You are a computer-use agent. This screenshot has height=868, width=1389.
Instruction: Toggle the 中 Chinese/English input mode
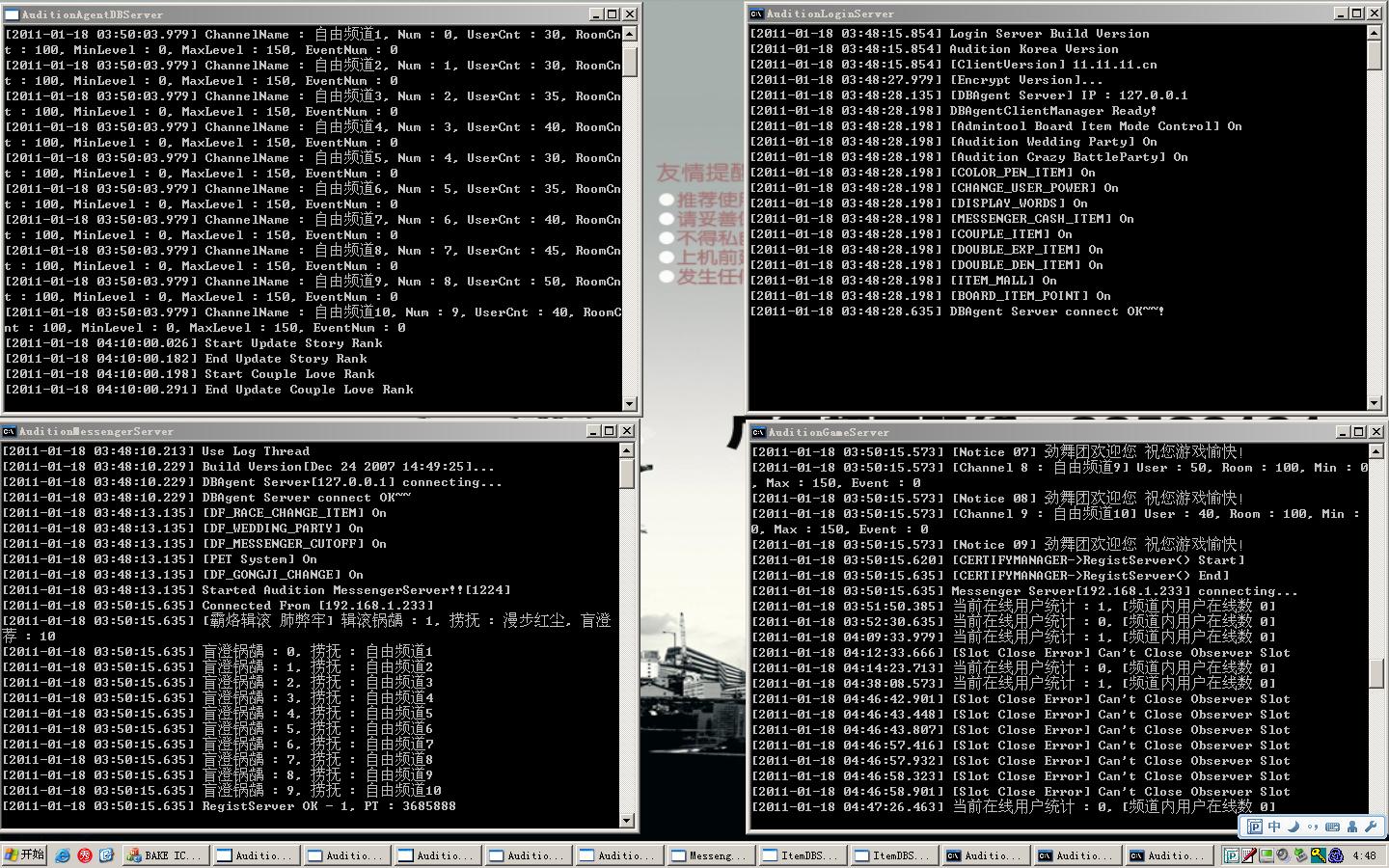(1274, 827)
